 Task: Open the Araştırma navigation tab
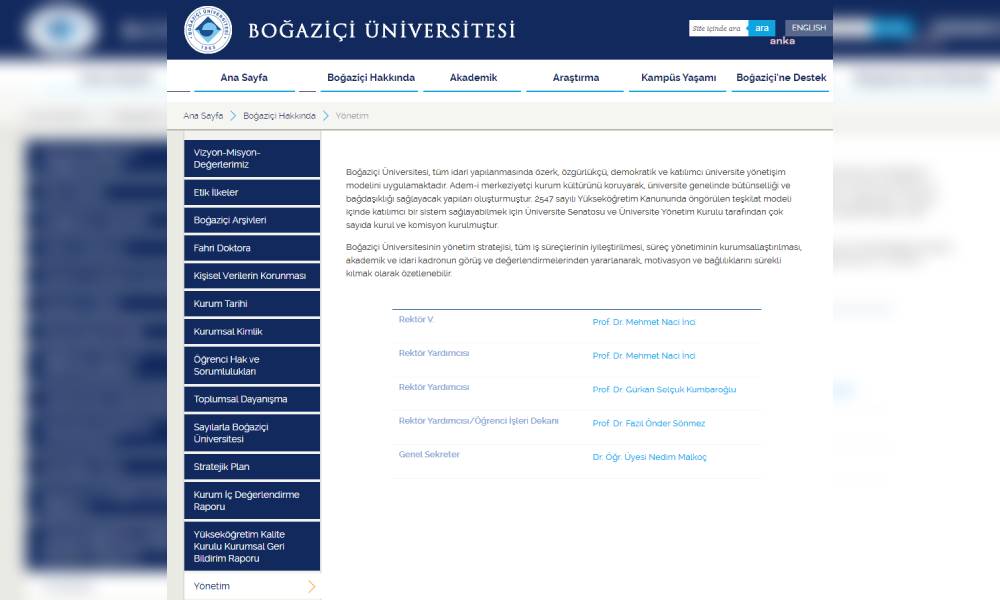click(576, 78)
